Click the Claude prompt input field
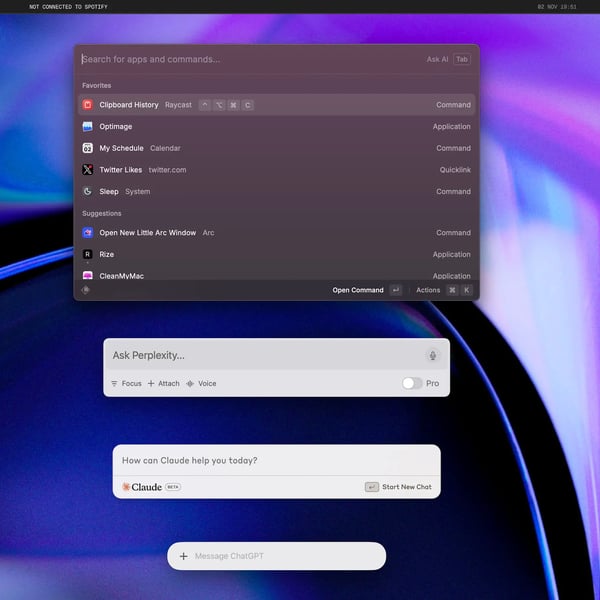The height and width of the screenshot is (600, 600). click(276, 460)
